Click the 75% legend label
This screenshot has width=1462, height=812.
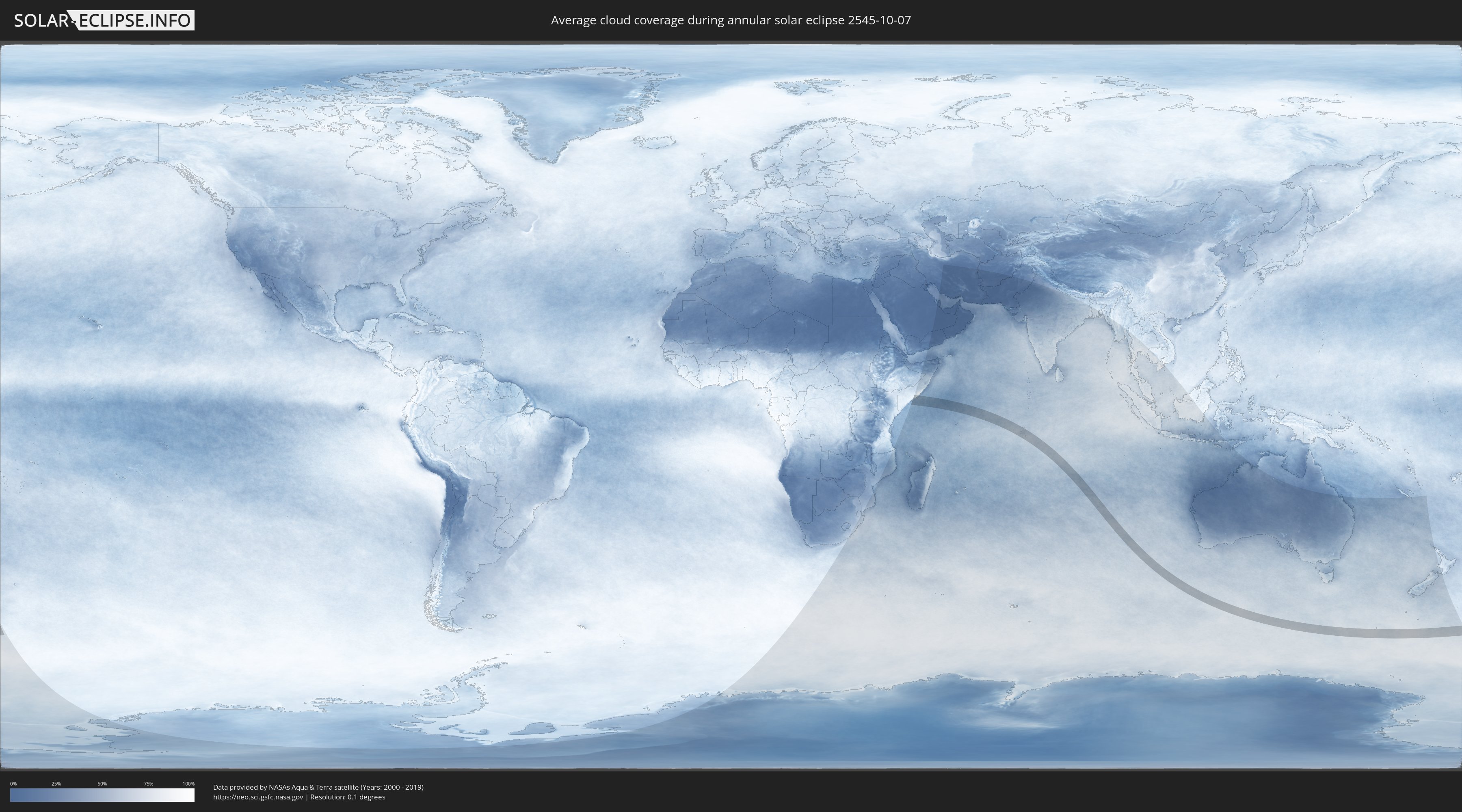[148, 784]
